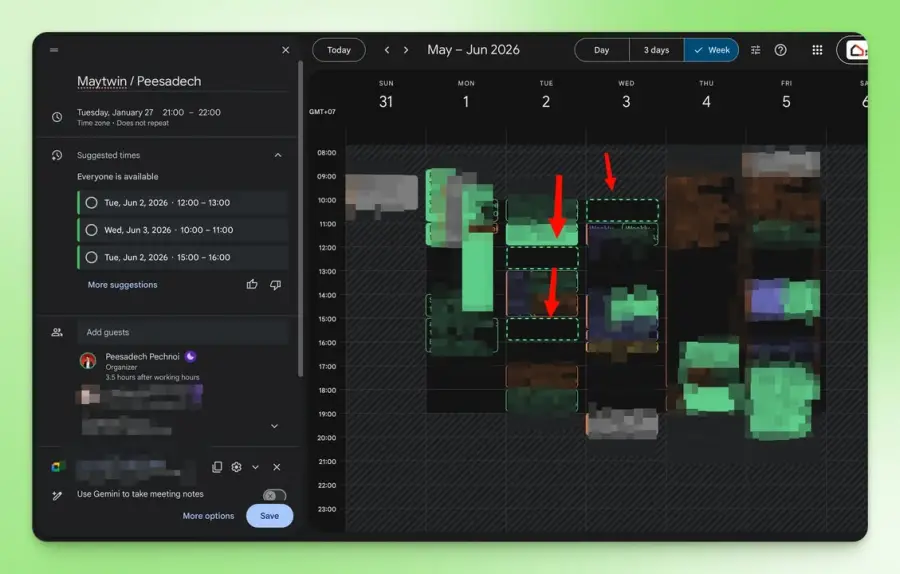This screenshot has width=900, height=574.
Task: Change the 21:00 start time
Action: tap(173, 113)
